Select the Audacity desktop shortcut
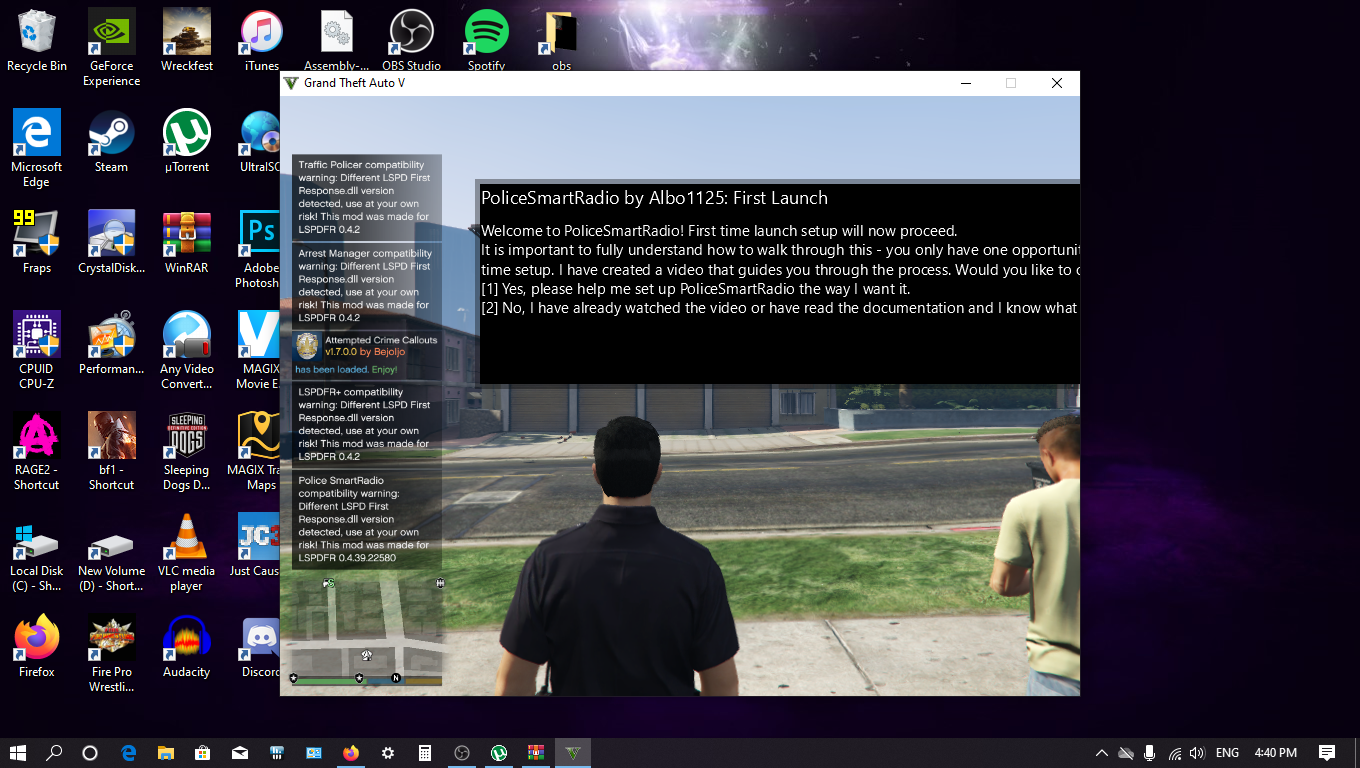The height and width of the screenshot is (768, 1360). click(186, 647)
